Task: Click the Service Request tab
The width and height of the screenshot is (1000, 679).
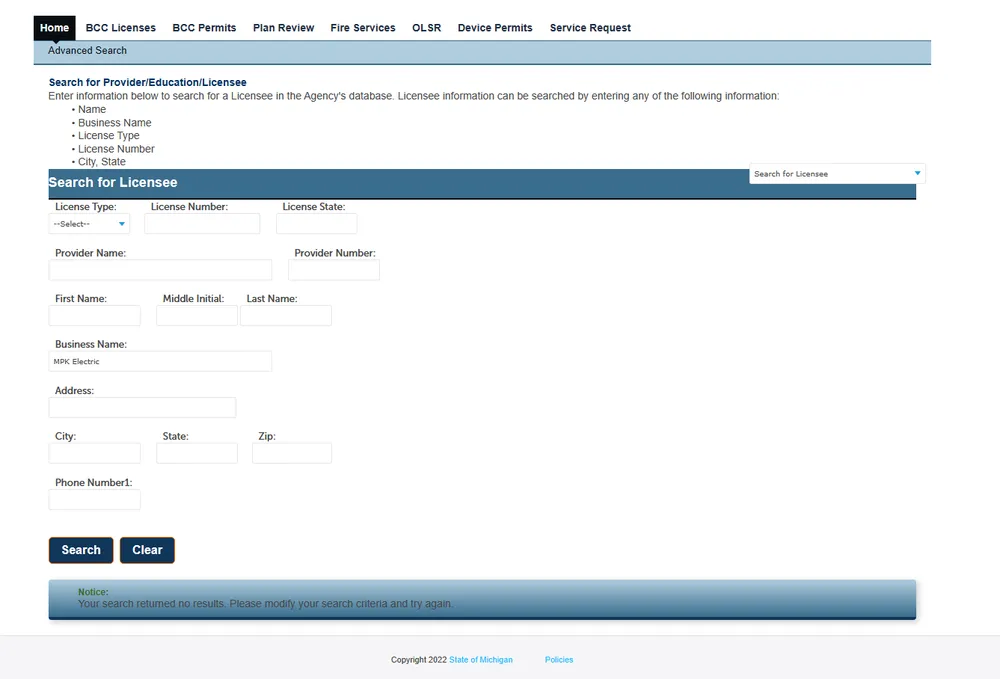Action: (x=590, y=28)
